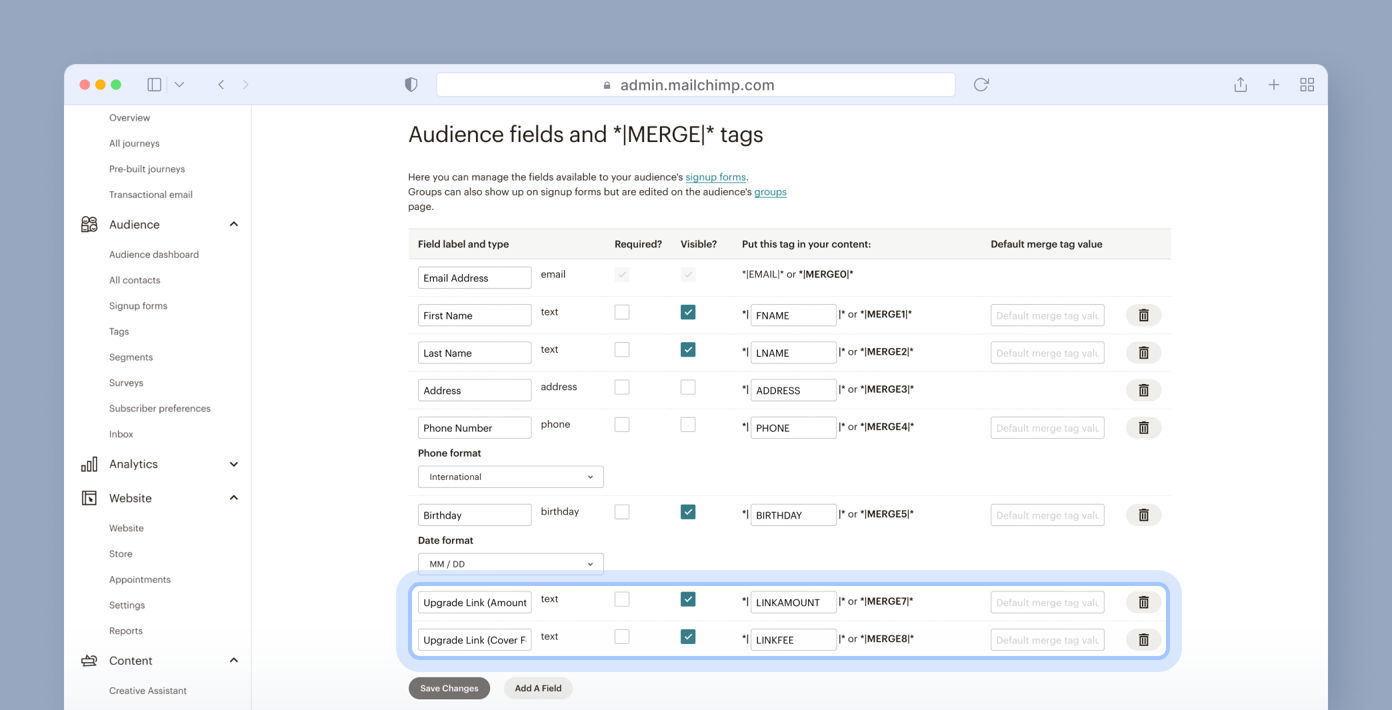The width and height of the screenshot is (1392, 710).
Task: Click the privacy shield icon
Action: 411,85
